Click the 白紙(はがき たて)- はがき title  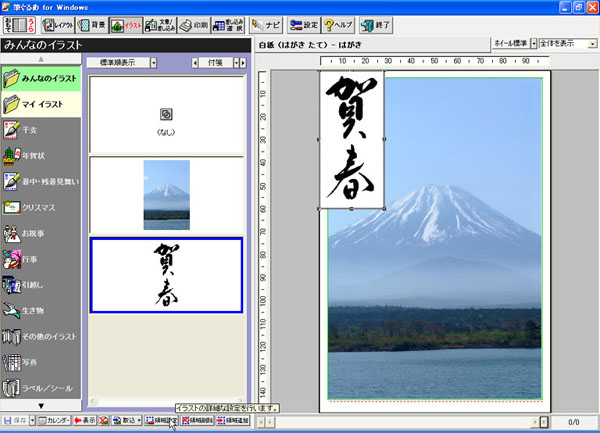(310, 45)
